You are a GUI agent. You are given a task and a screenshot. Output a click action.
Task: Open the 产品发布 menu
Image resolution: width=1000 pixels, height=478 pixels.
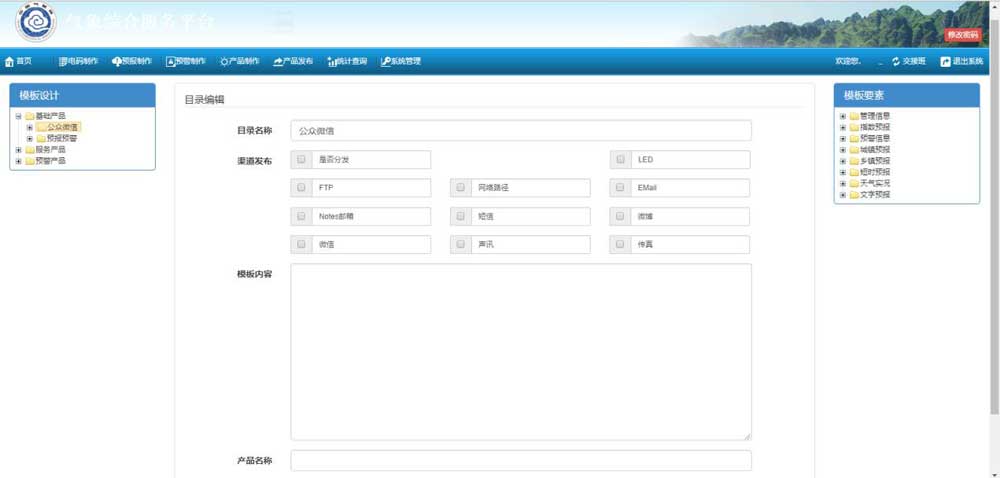293,62
